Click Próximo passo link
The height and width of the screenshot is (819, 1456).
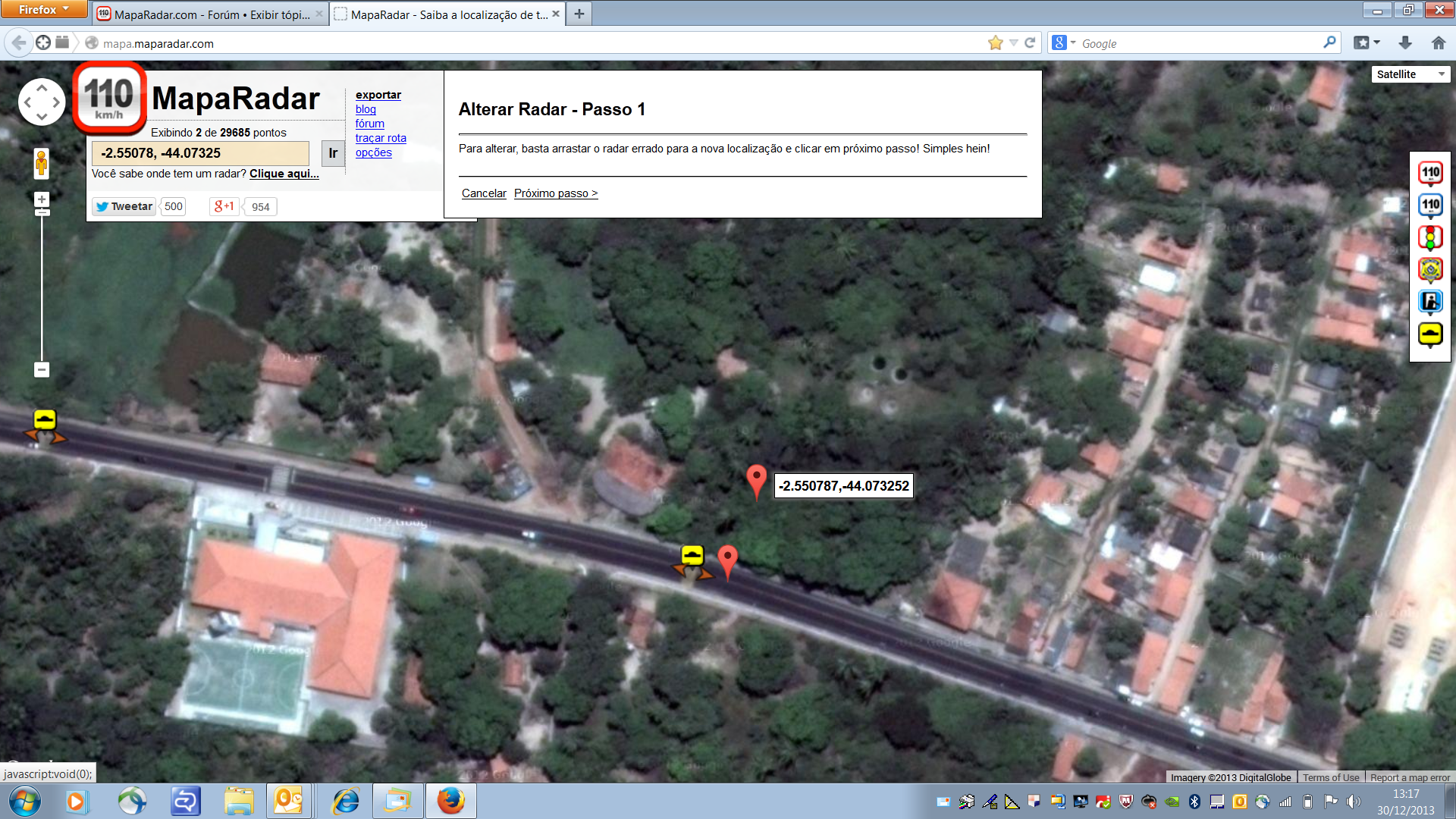click(556, 193)
